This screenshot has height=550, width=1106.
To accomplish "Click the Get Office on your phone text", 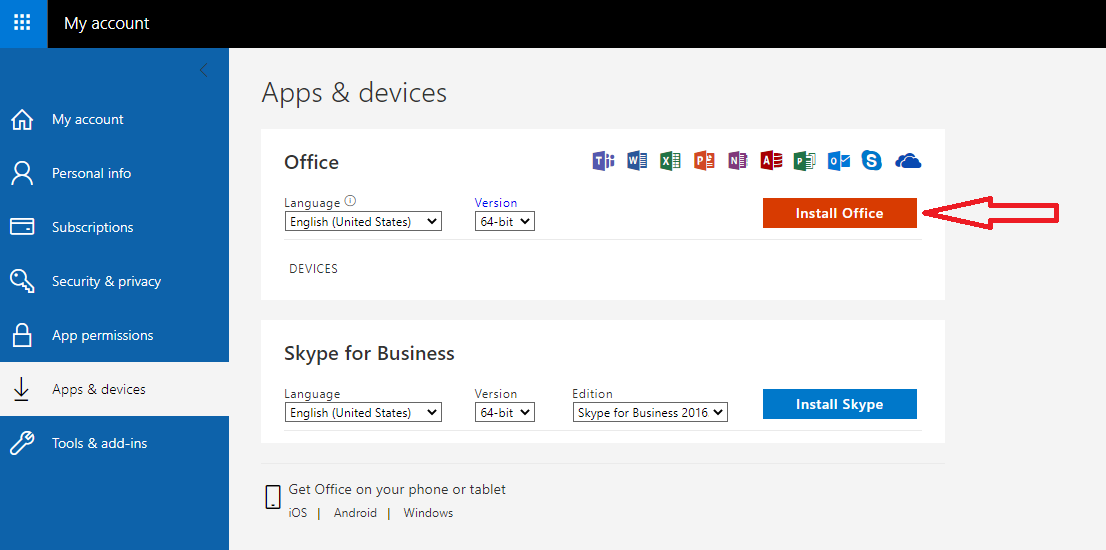I will coord(397,489).
